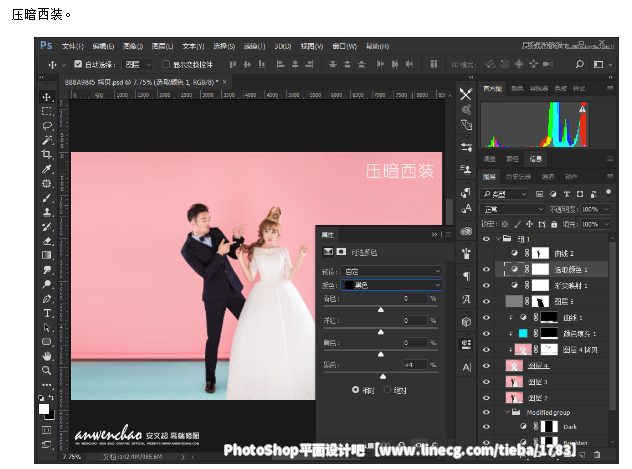Screen dimensions: 632x469
Task: Toggle the layer filter on/off switch
Action: click(608, 193)
